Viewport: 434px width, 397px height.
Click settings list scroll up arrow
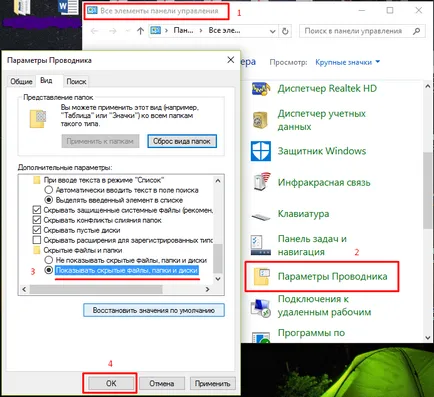[218, 181]
